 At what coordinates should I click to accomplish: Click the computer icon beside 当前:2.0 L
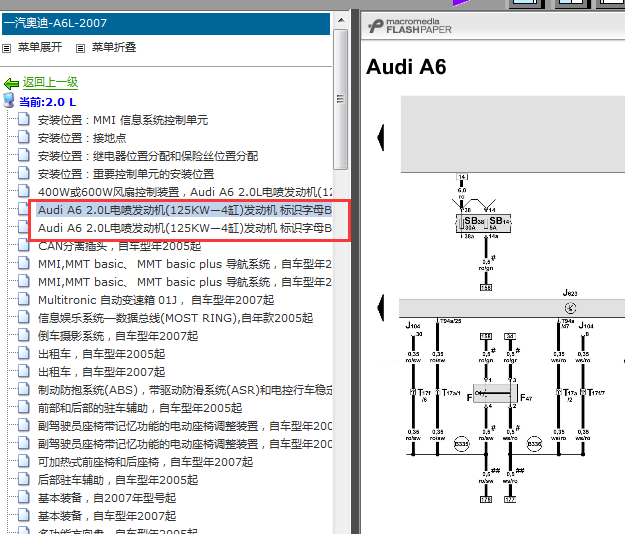click(x=9, y=101)
